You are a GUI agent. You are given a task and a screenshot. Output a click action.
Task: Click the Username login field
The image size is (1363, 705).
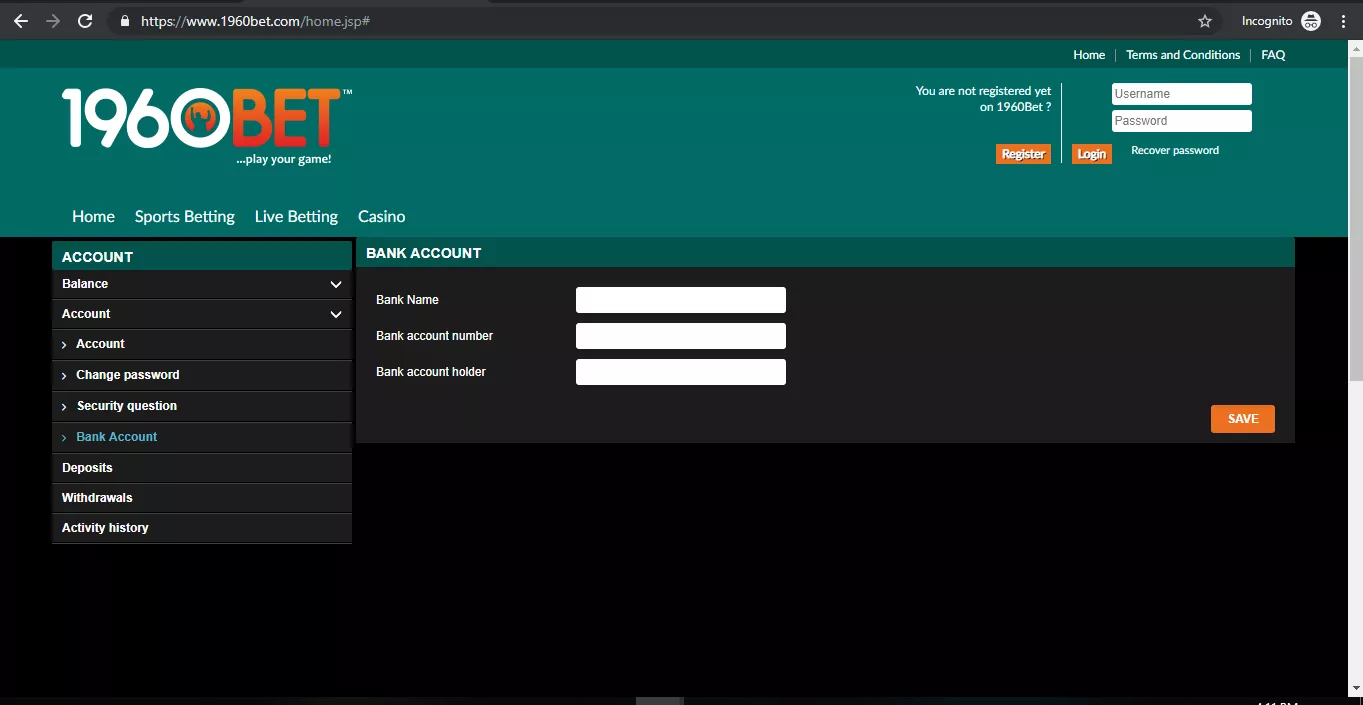pos(1181,94)
